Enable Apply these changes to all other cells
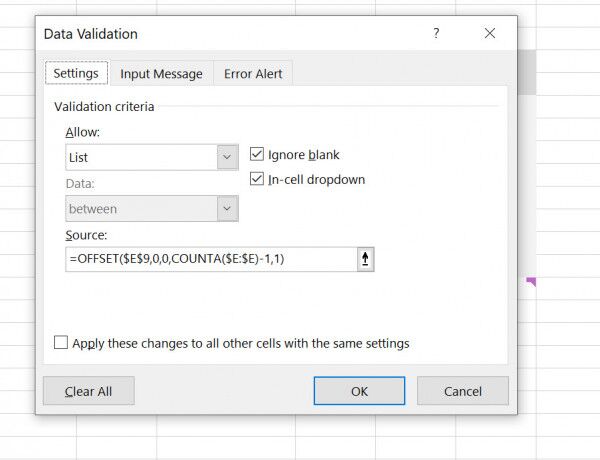Viewport: 600px width, 460px height. coord(61,343)
